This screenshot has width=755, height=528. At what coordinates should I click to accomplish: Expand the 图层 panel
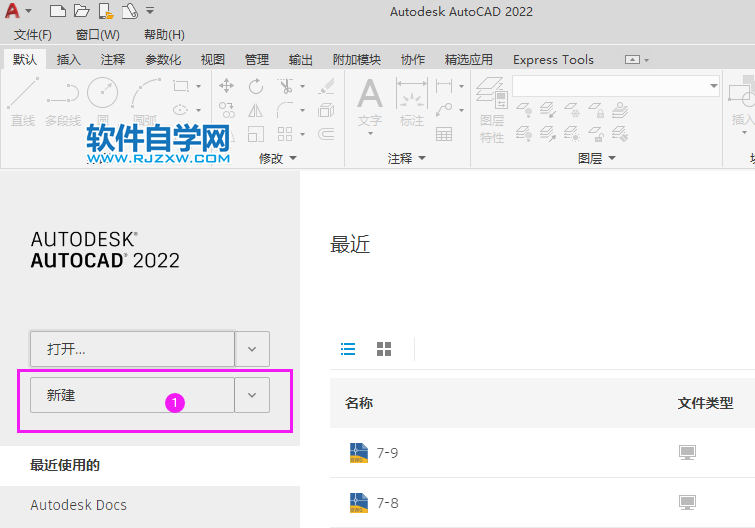(597, 158)
